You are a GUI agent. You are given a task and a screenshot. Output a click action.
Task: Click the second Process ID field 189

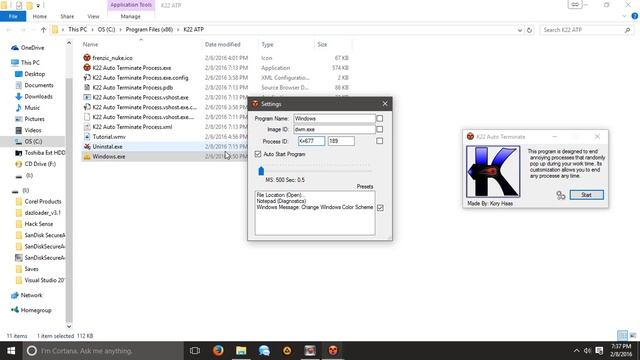[x=341, y=141]
